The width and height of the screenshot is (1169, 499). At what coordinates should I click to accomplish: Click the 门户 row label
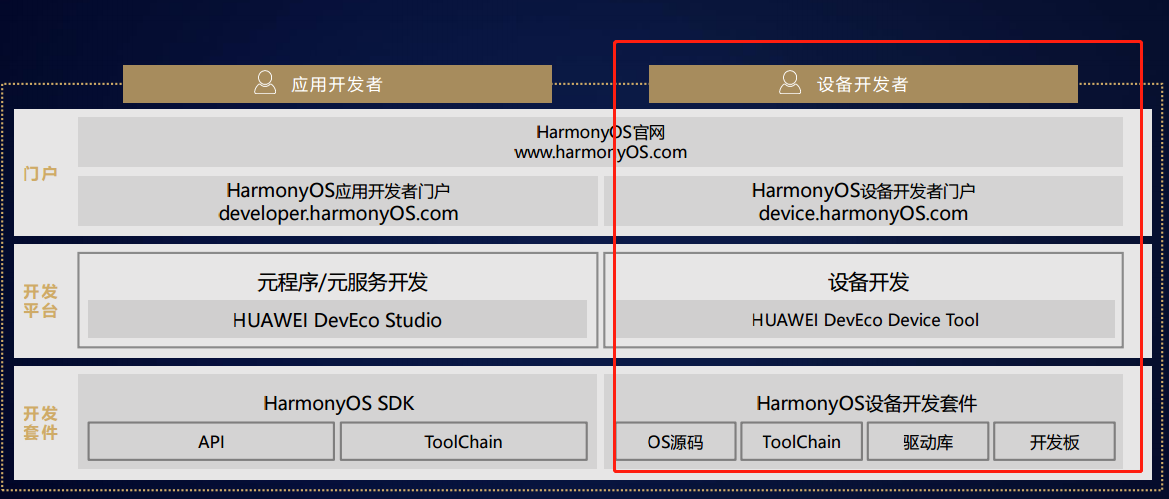click(x=40, y=174)
